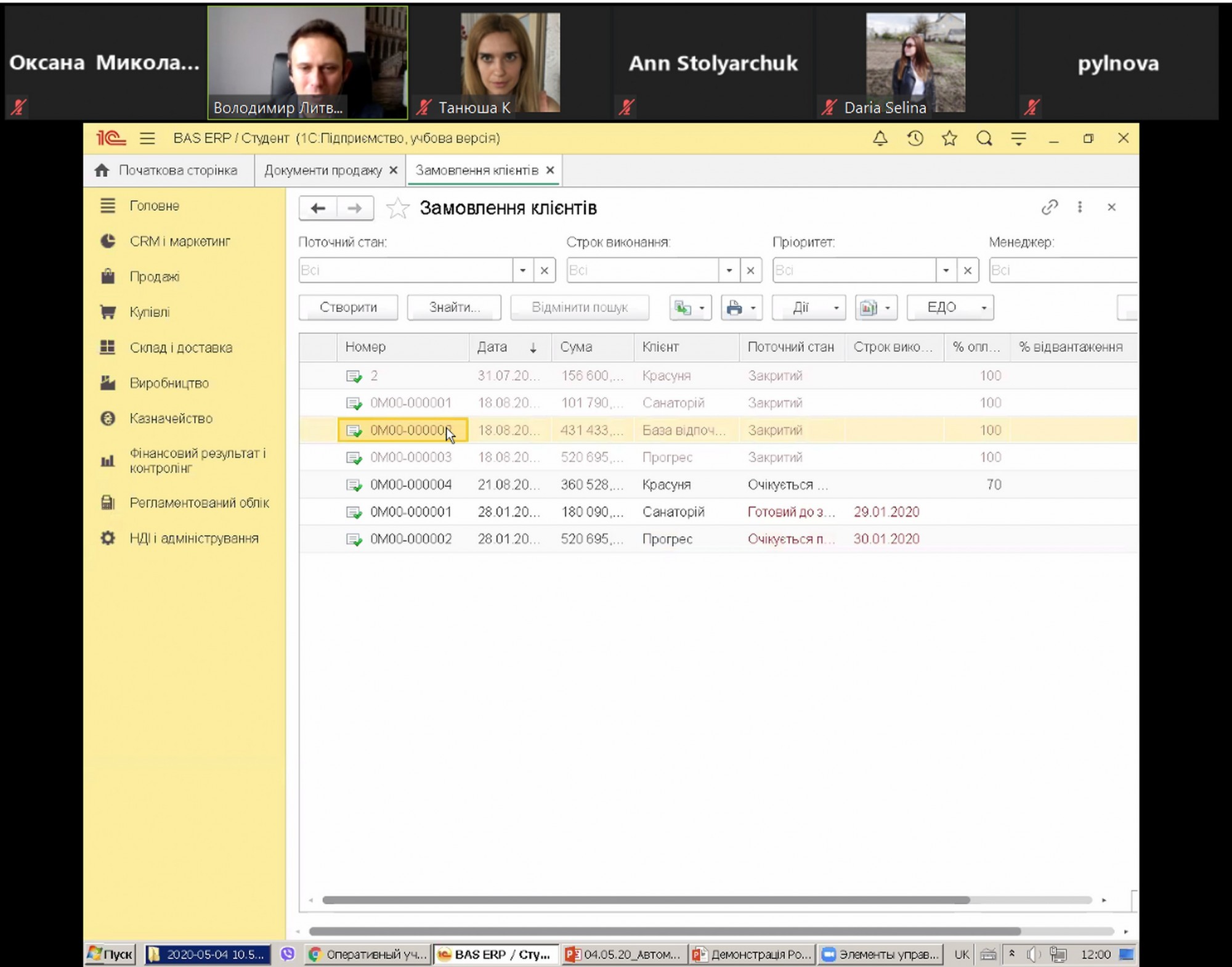The image size is (1232, 967).
Task: Close the Документи продажу tab
Action: click(394, 170)
